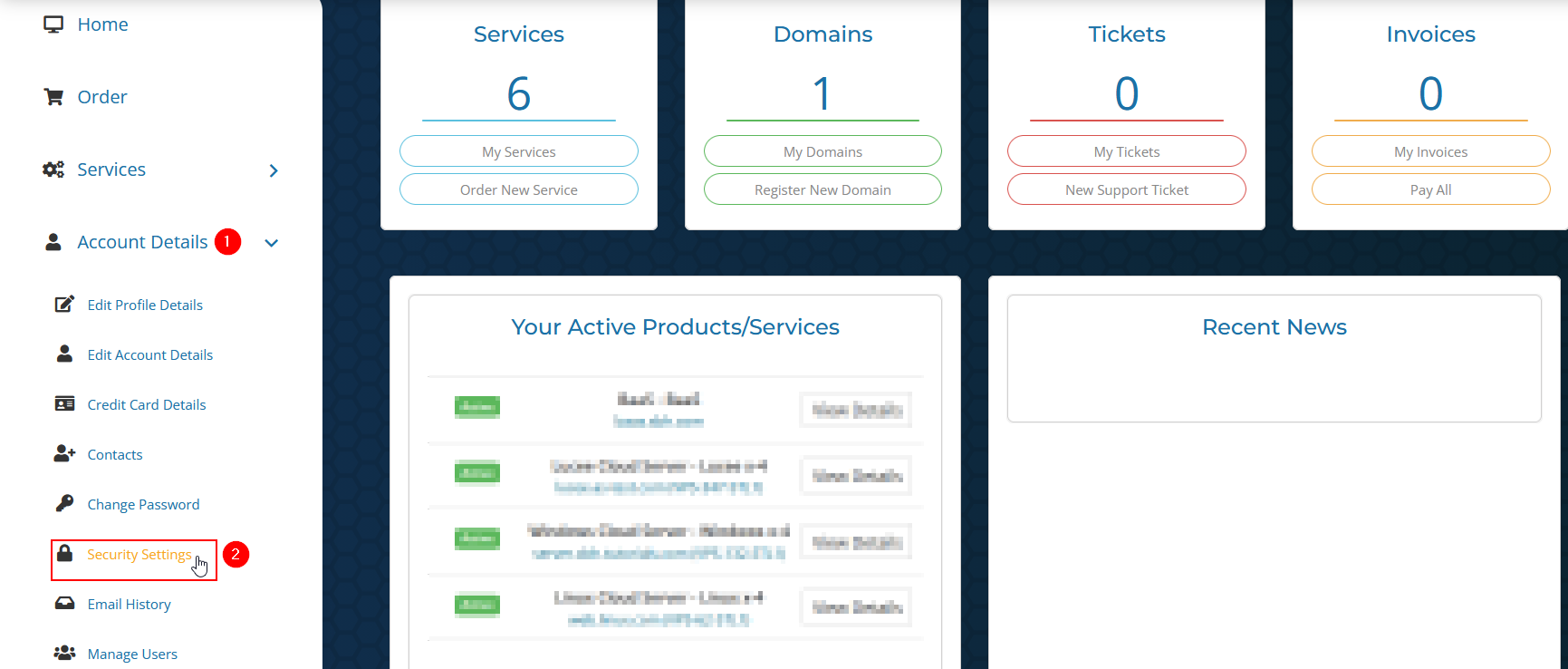Click the Home monitor icon
Image resolution: width=1568 pixels, height=669 pixels.
point(53,24)
